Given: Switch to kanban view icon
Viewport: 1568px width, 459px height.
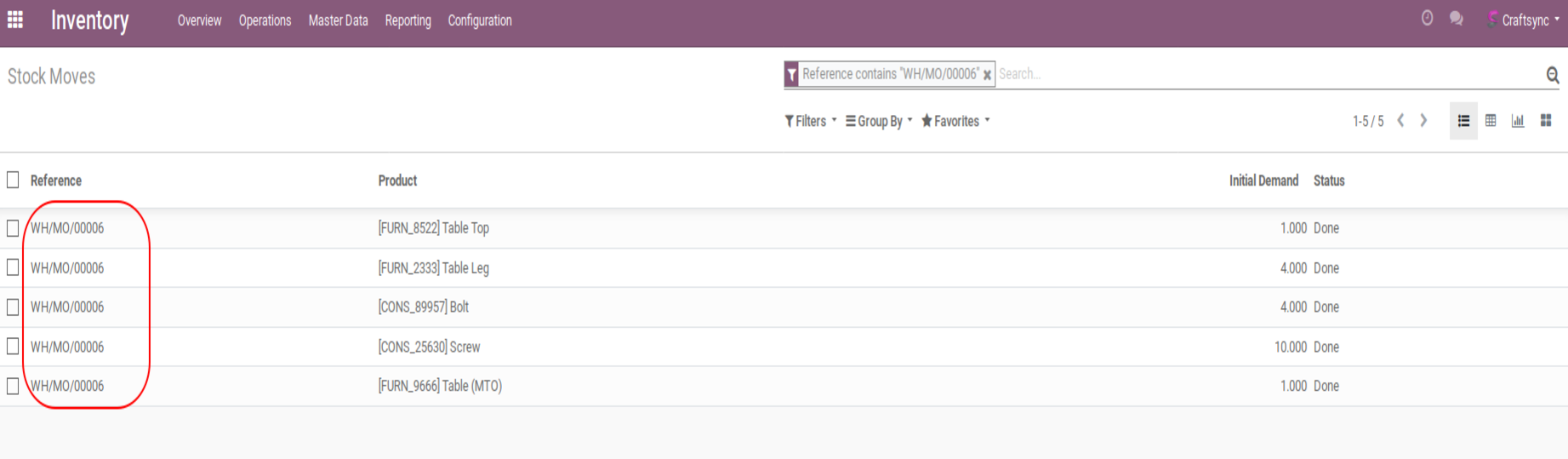Looking at the screenshot, I should click(x=1546, y=121).
